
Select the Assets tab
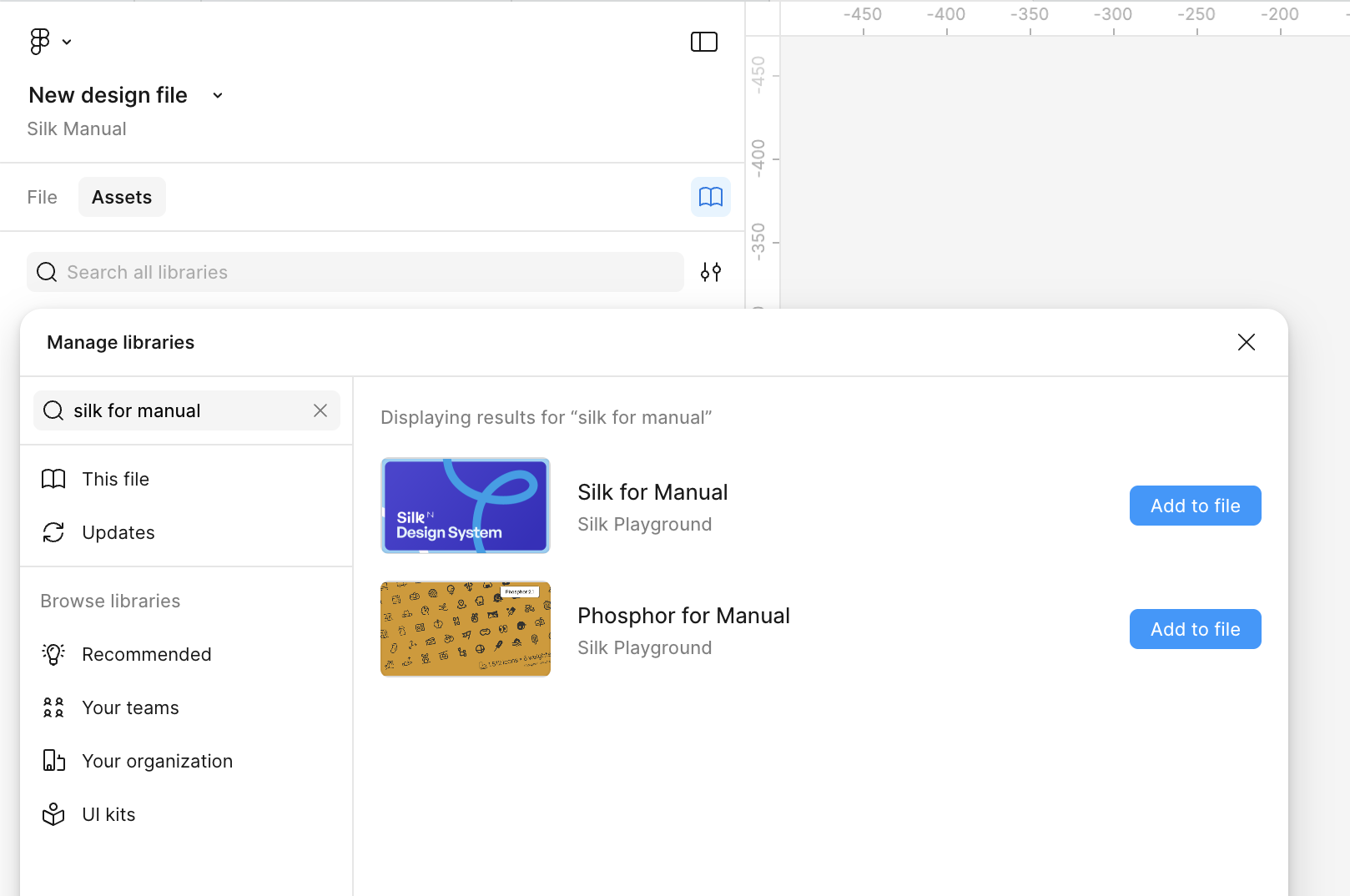point(122,197)
